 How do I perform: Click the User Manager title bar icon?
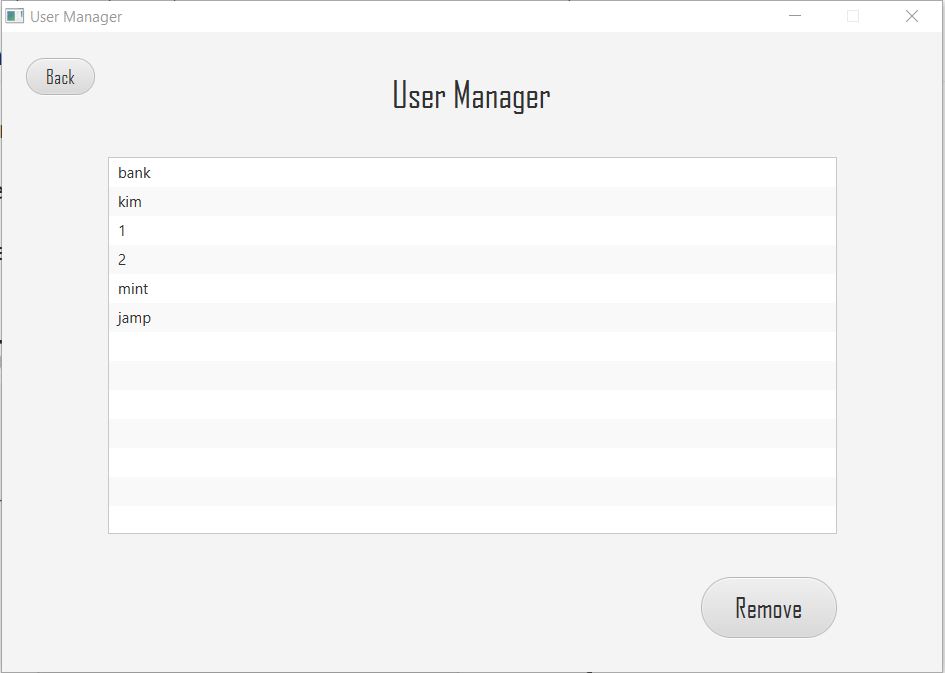pos(16,16)
